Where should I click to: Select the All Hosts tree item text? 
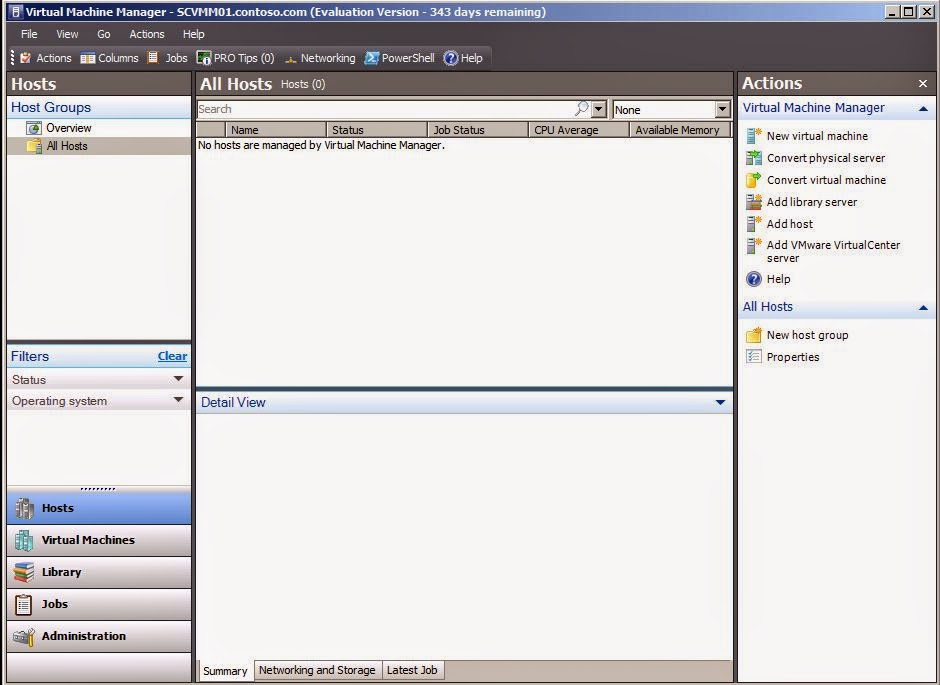67,146
